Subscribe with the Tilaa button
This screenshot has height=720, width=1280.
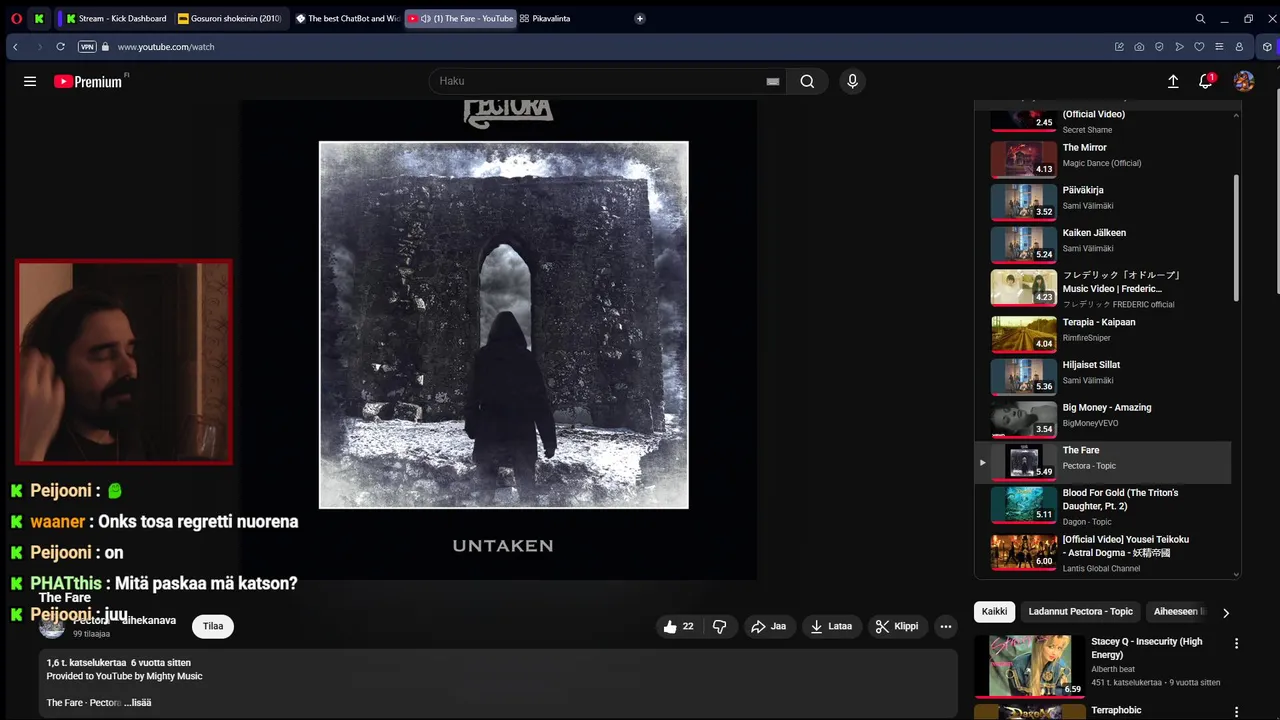click(213, 627)
